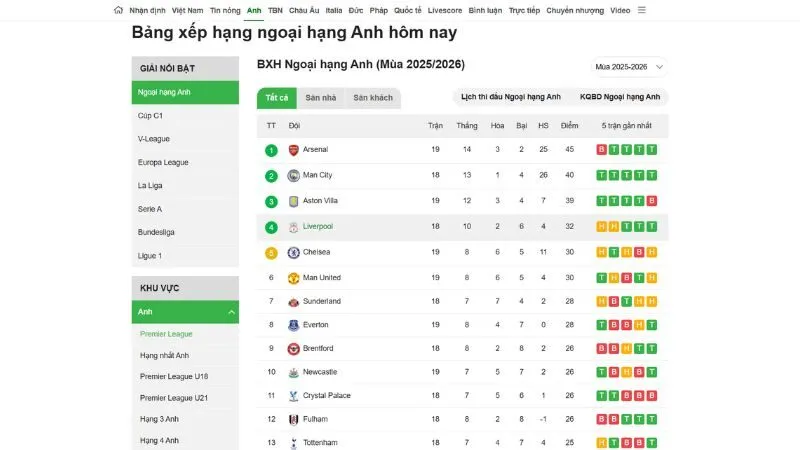The image size is (800, 450).
Task: Click the Man United club crest
Action: (293, 278)
